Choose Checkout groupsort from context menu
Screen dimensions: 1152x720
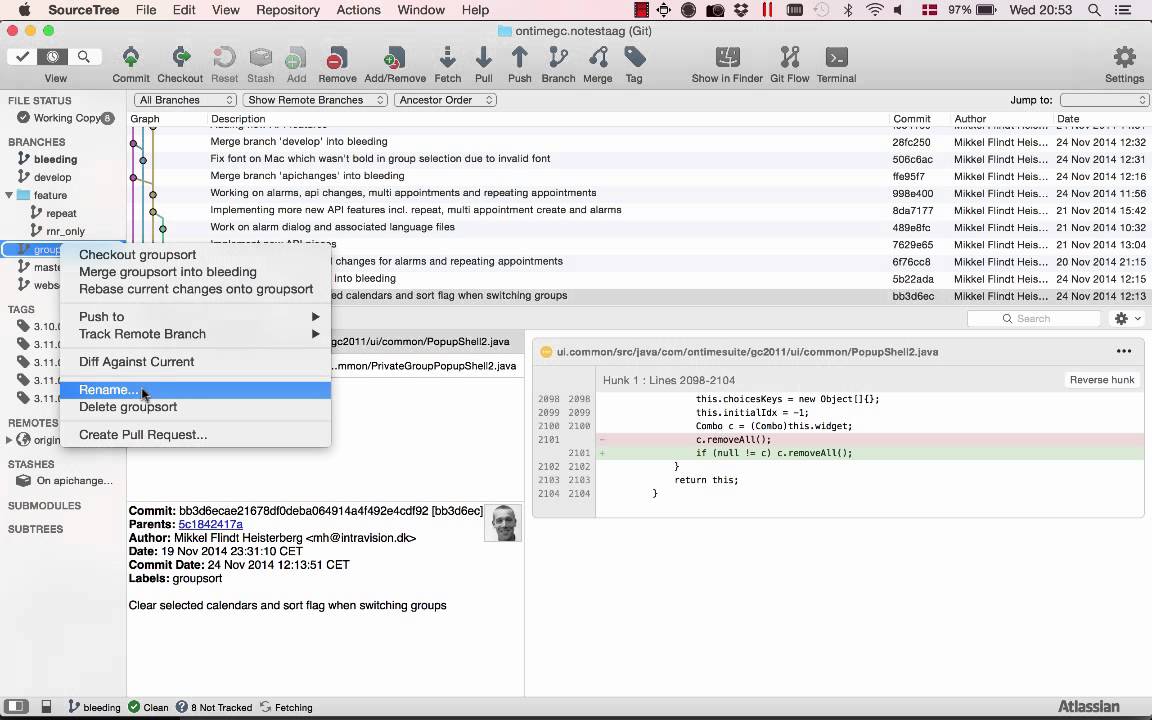(195, 255)
